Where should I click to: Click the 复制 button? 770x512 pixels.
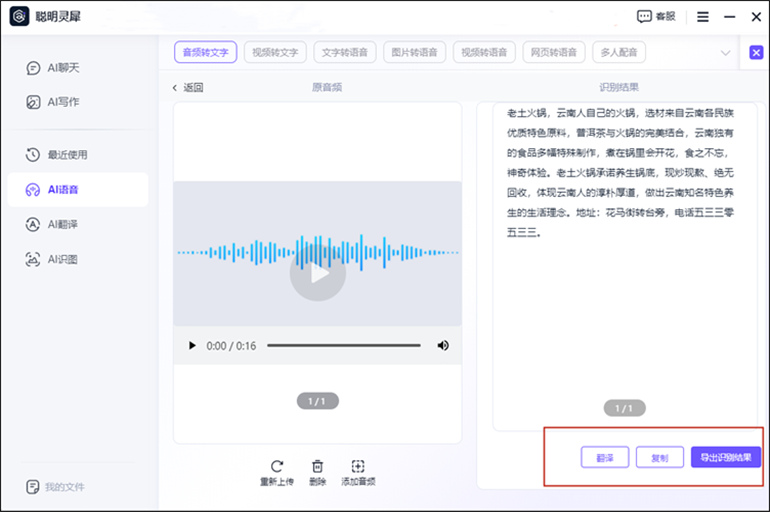[x=660, y=457]
